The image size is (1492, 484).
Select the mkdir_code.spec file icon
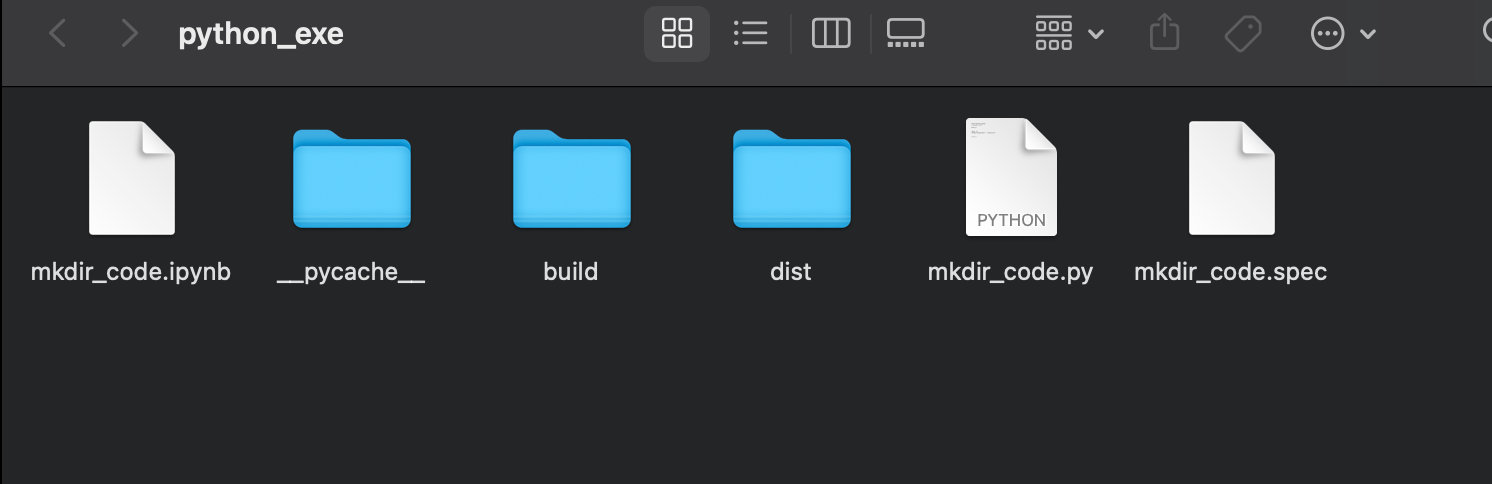pos(1232,178)
